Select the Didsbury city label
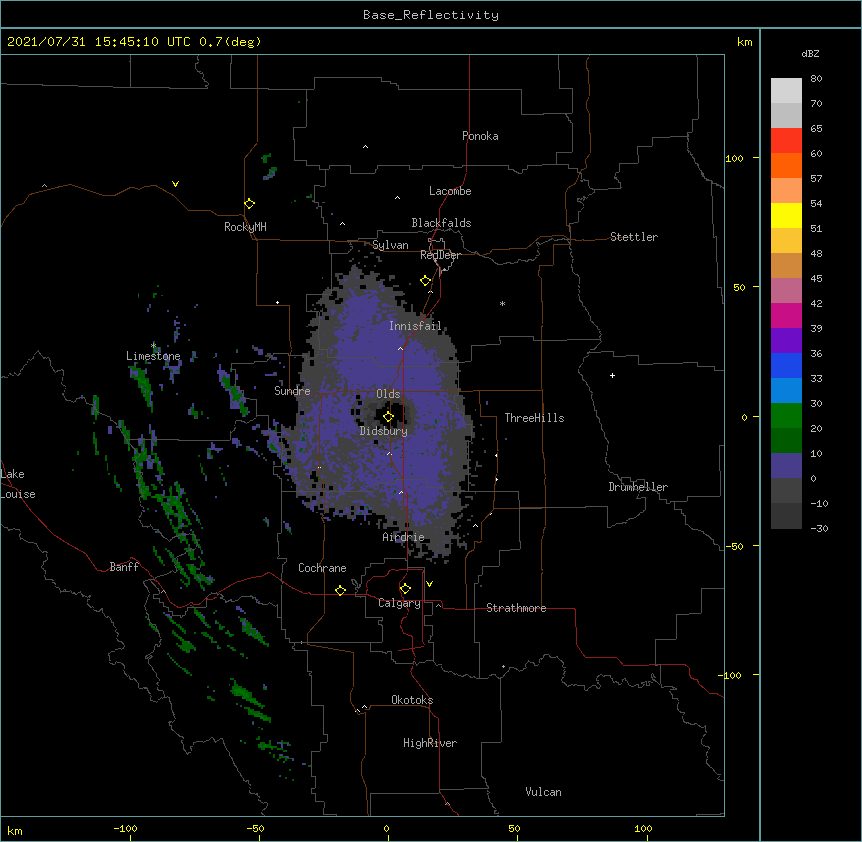Image resolution: width=862 pixels, height=842 pixels. 384,431
